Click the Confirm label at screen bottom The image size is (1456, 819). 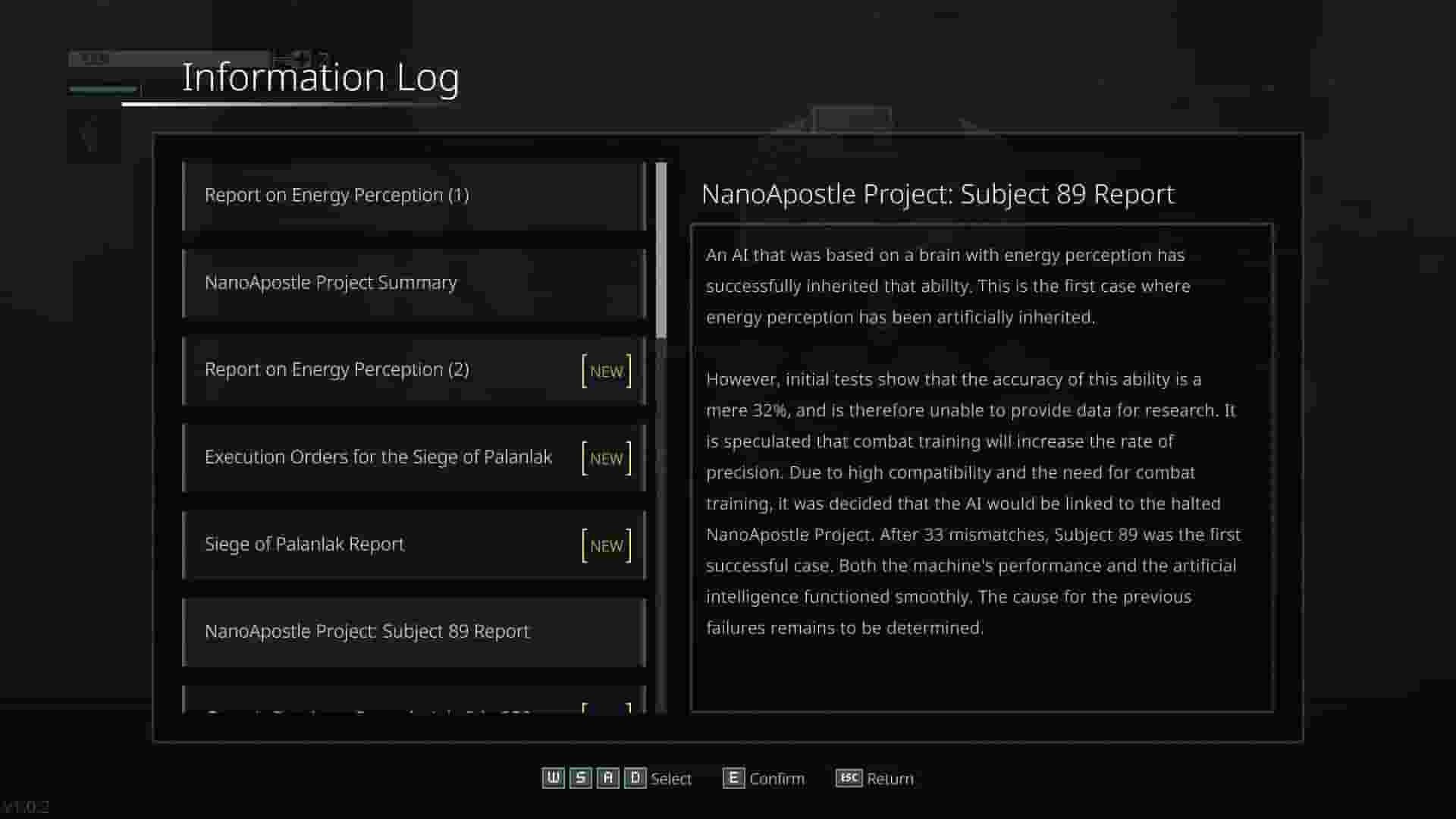point(777,778)
